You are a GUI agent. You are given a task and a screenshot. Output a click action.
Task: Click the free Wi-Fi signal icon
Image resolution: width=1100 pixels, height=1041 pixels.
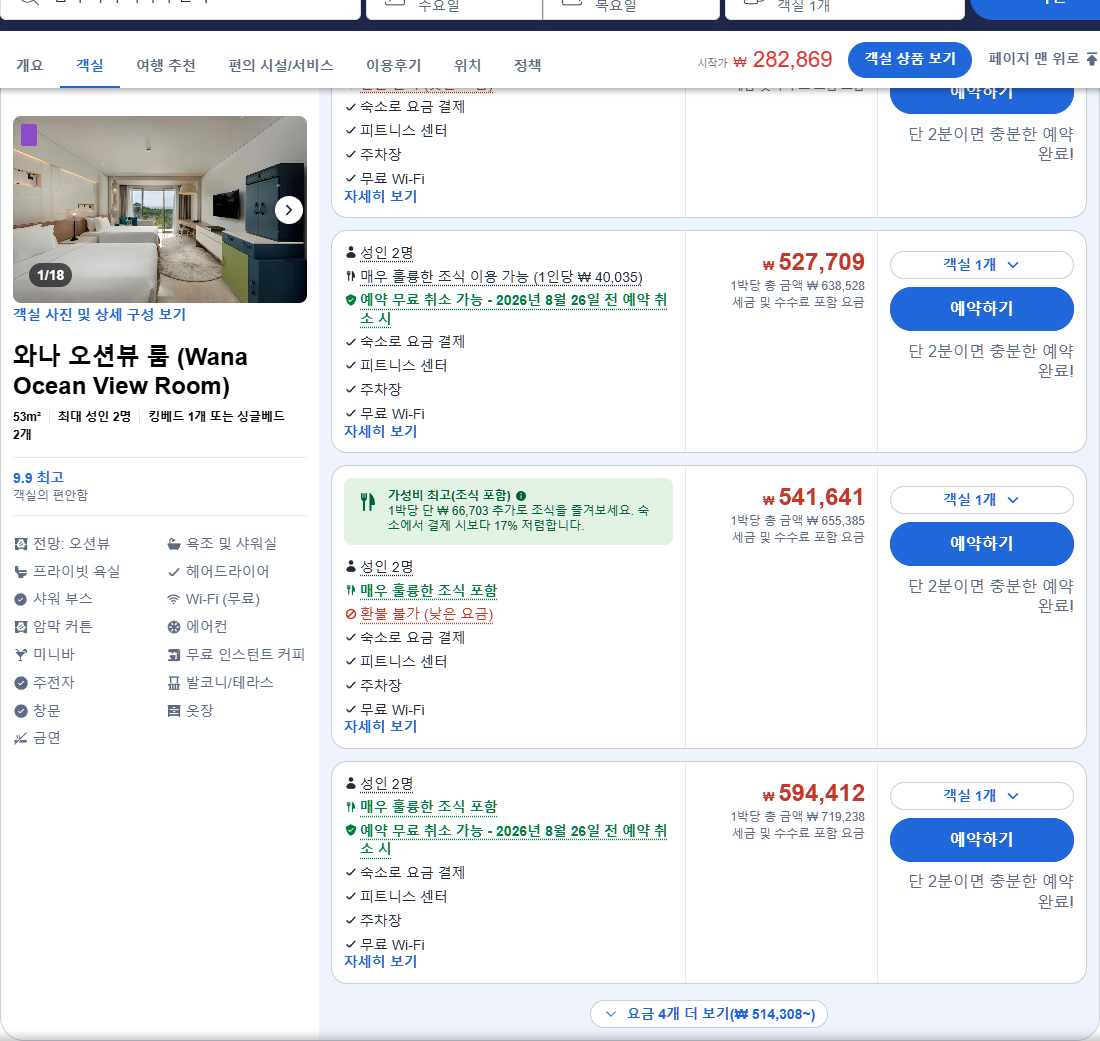tap(174, 599)
